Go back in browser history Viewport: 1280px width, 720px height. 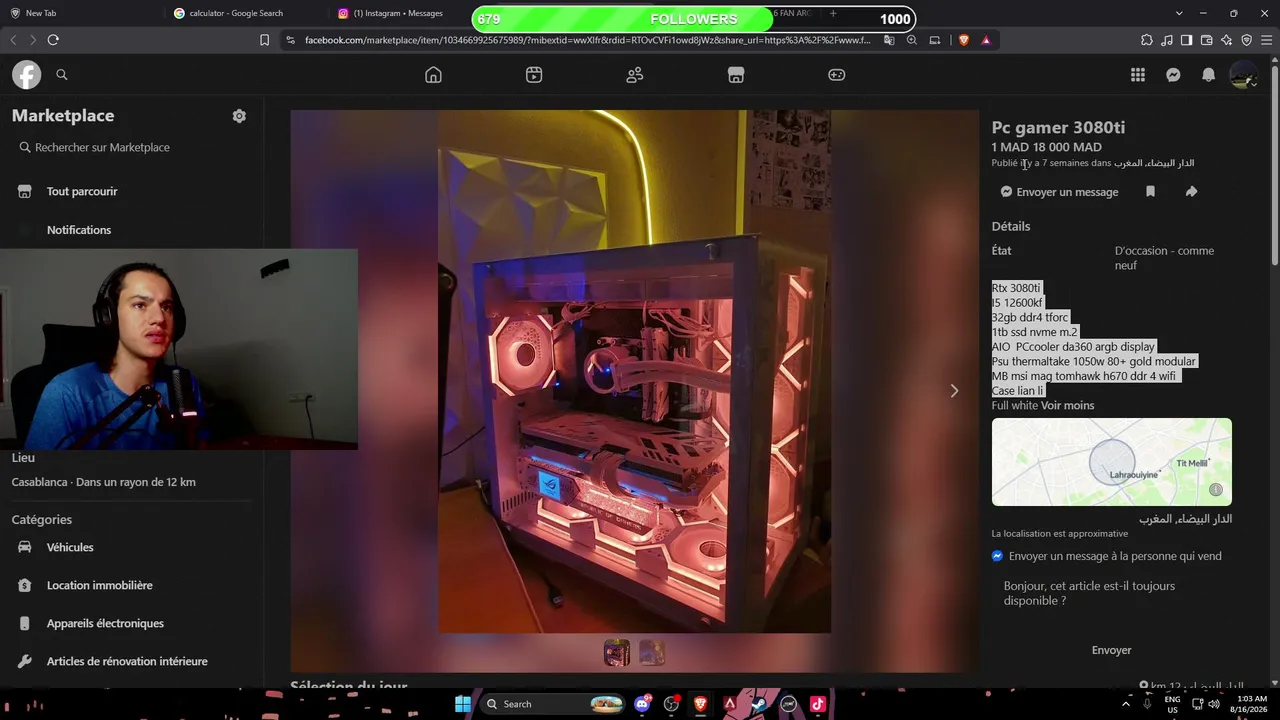13,40
